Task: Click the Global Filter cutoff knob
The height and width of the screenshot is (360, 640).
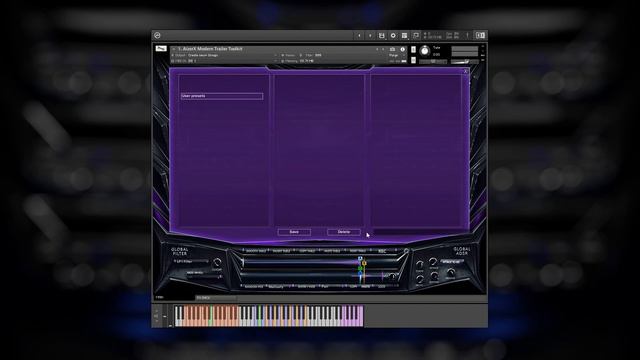Action: [x=217, y=262]
